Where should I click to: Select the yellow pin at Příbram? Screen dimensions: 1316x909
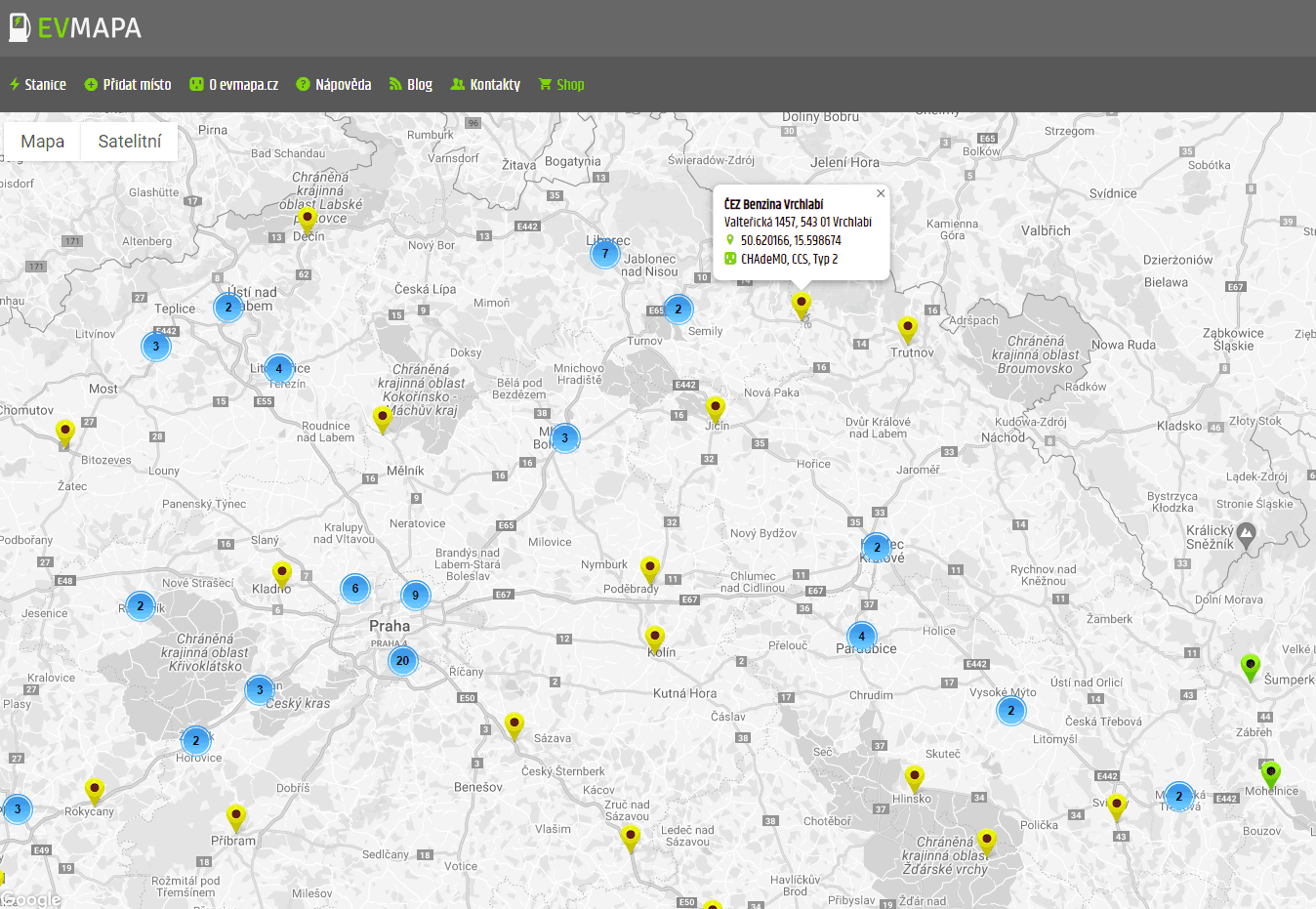click(236, 817)
